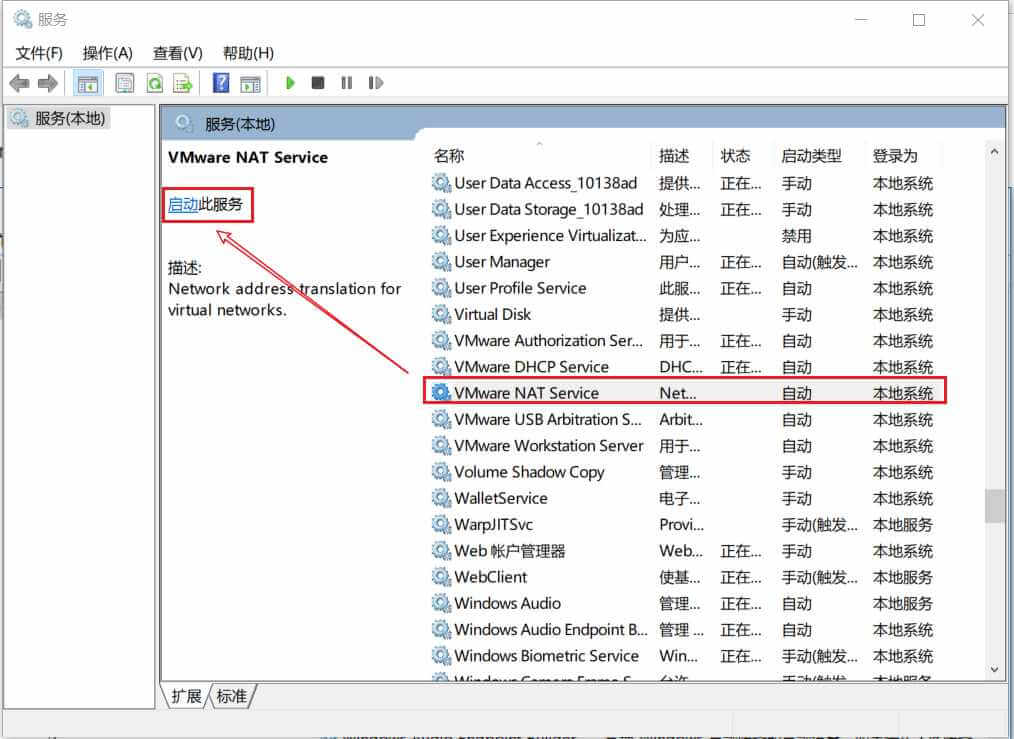Sort services by the 名称 column header
Image resolution: width=1014 pixels, height=739 pixels.
(x=449, y=155)
